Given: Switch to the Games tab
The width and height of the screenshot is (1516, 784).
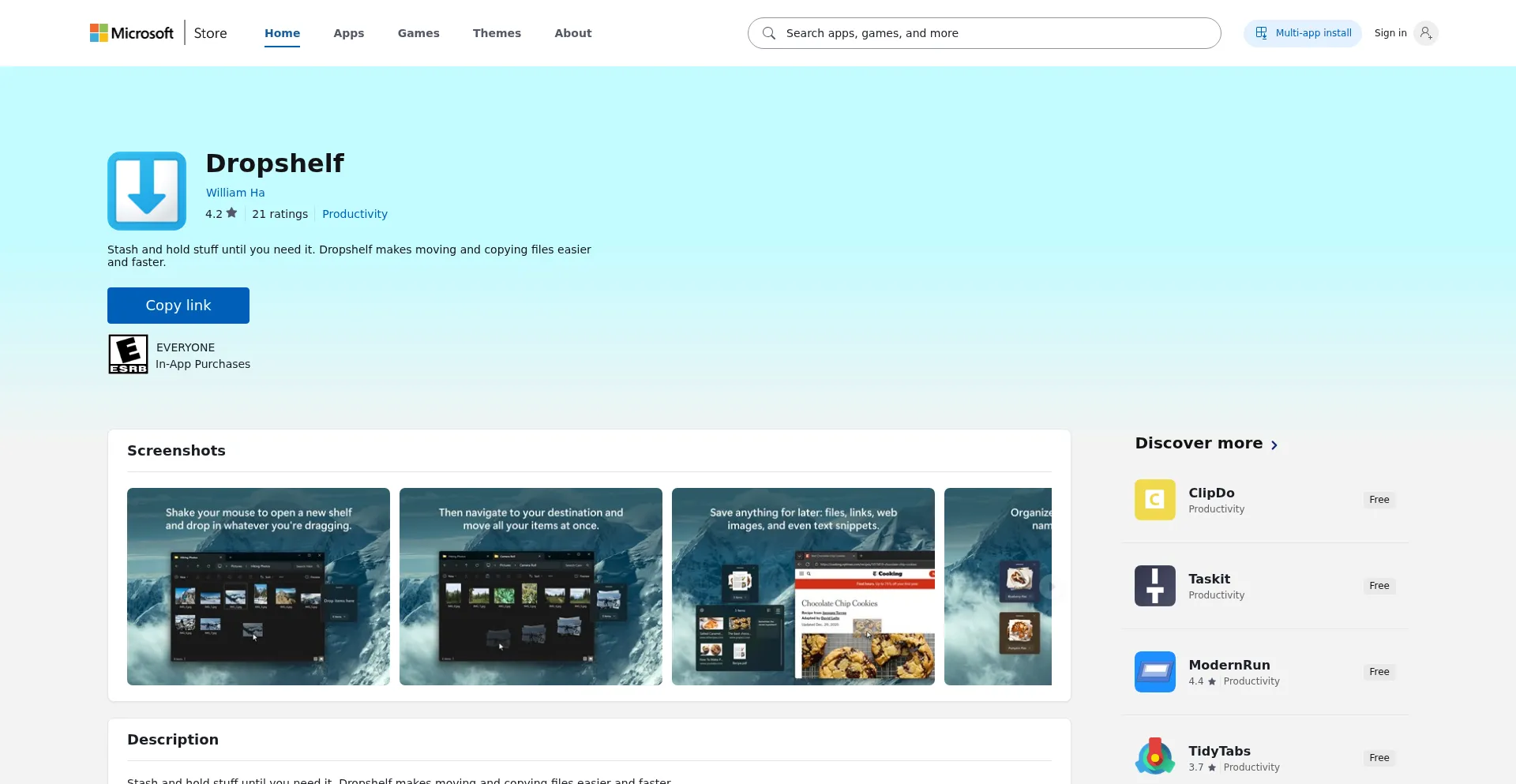Looking at the screenshot, I should (418, 33).
